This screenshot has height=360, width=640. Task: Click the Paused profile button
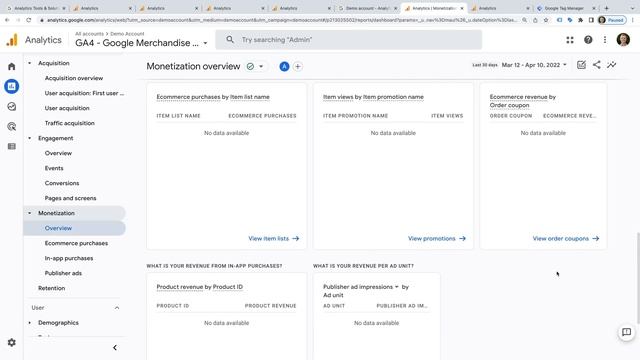(611, 20)
